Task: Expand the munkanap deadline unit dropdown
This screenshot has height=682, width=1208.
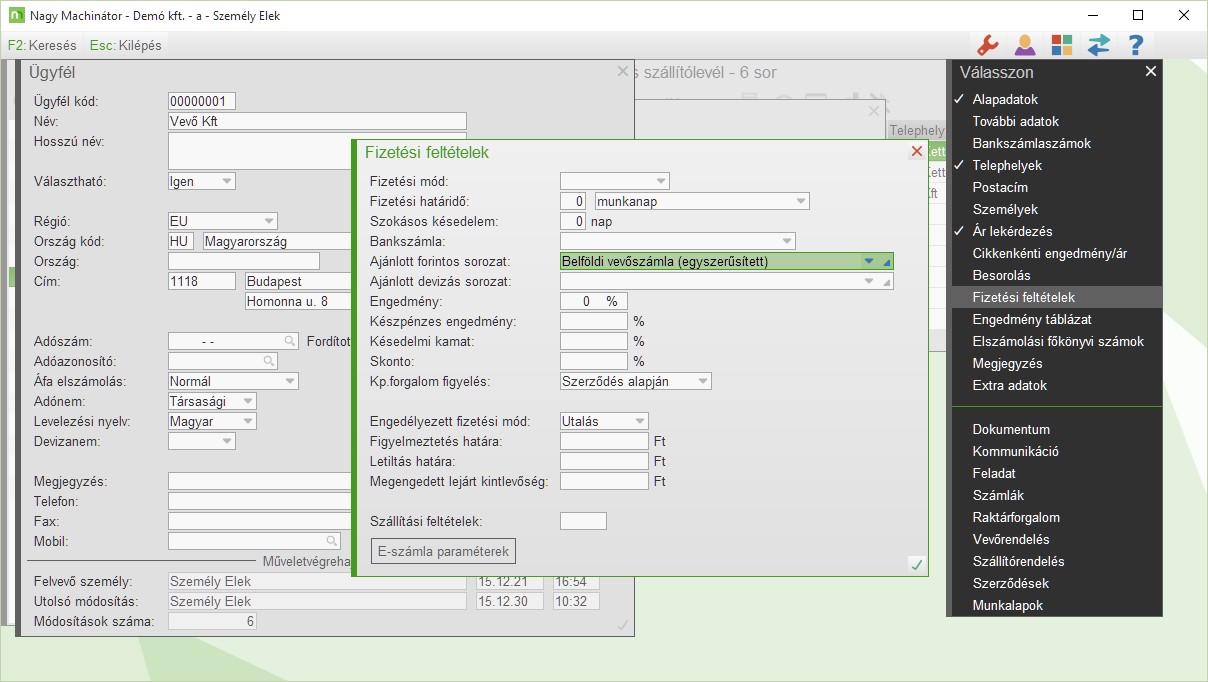Action: tap(800, 201)
